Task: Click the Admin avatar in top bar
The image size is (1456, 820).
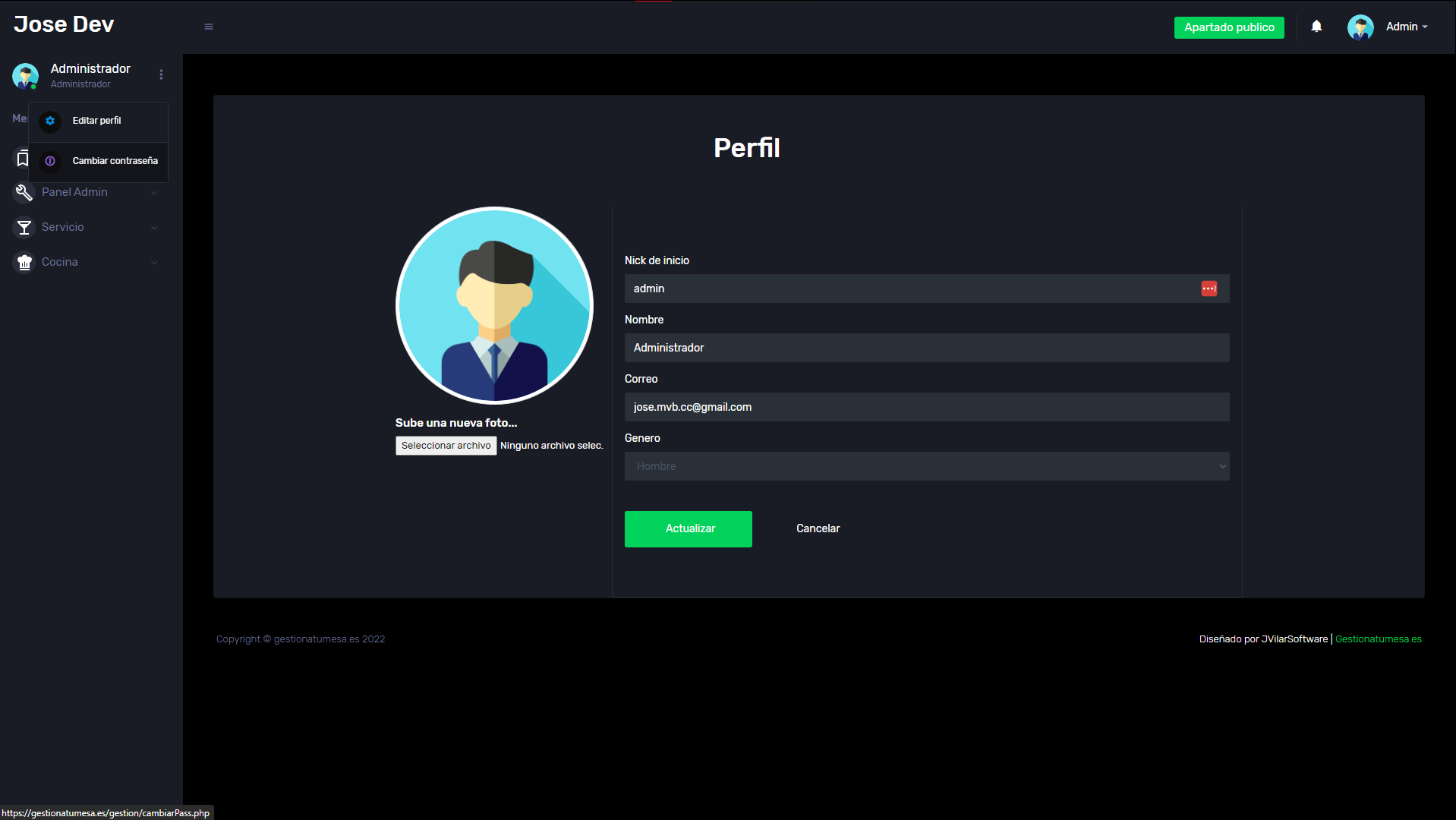Action: click(x=1360, y=27)
